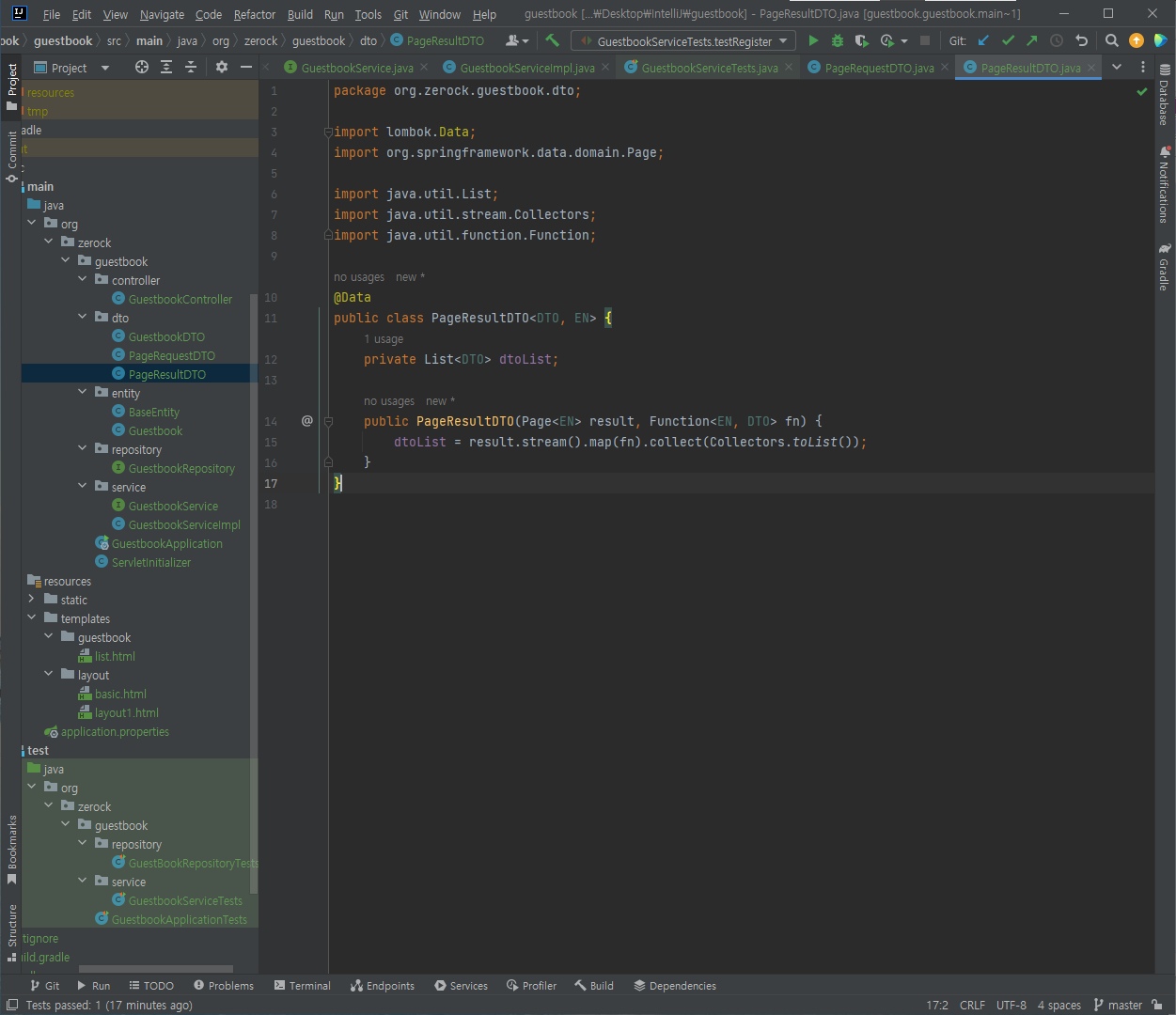Click the Project panel horizontal scrollbar

point(155,969)
